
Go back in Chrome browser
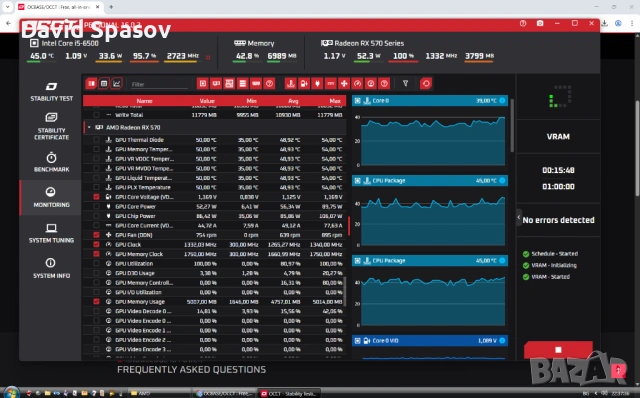tap(9, 23)
